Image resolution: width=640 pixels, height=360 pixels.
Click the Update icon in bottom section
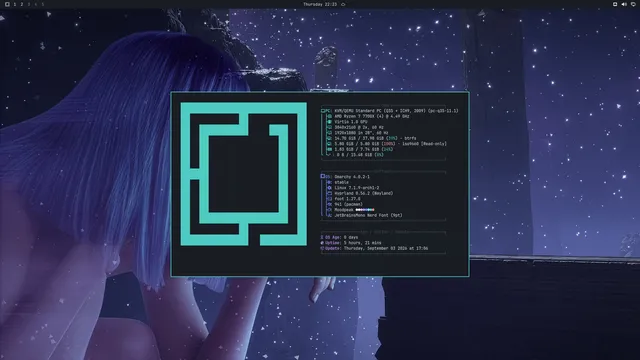pyautogui.click(x=322, y=248)
